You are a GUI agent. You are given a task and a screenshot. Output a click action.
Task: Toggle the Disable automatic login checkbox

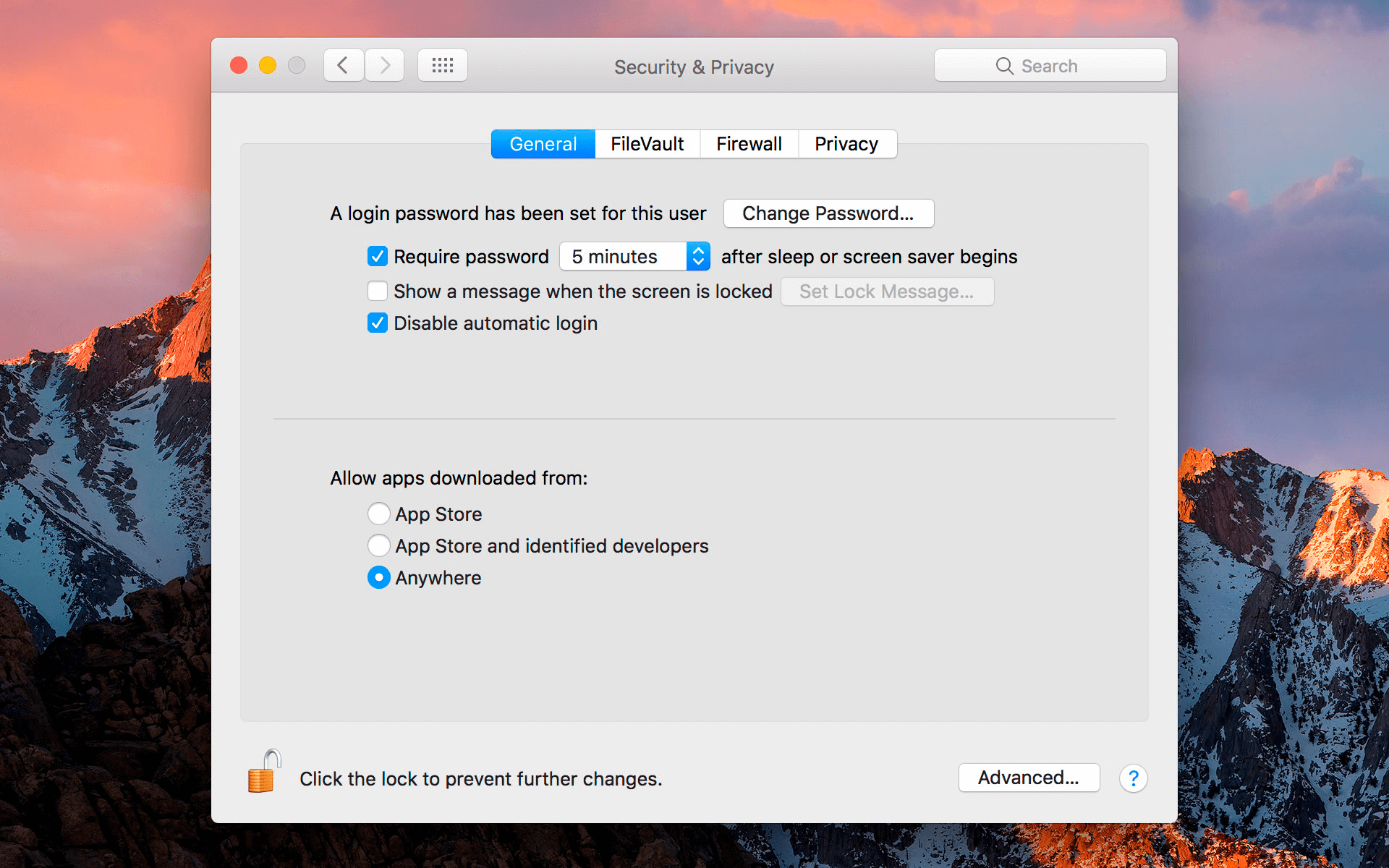click(x=377, y=323)
